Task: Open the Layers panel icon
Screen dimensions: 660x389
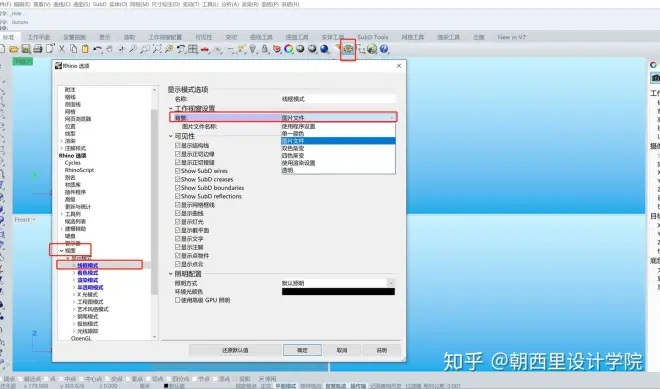Action: pos(277,49)
